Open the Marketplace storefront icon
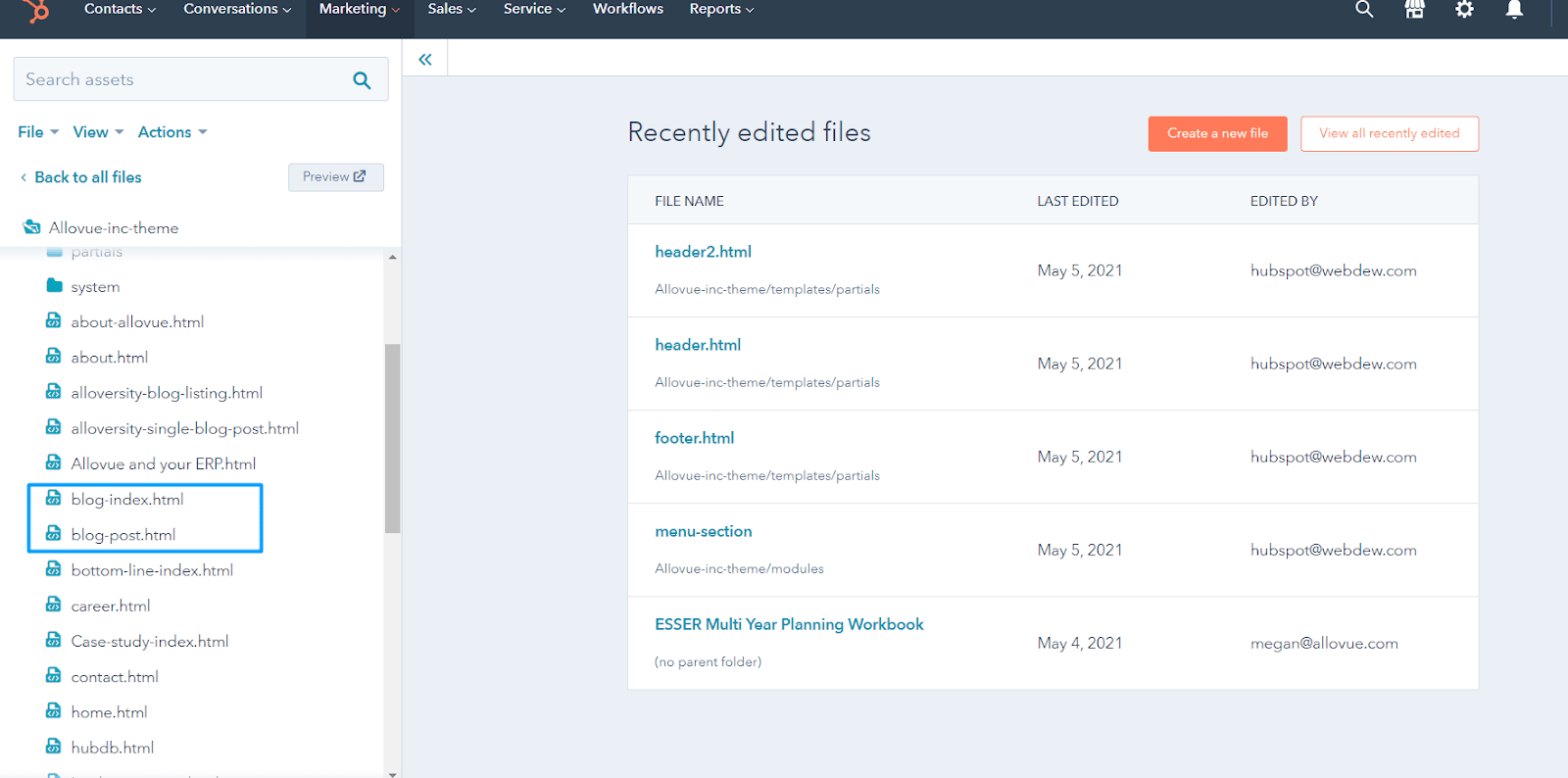The width and height of the screenshot is (1568, 778). (x=1414, y=9)
